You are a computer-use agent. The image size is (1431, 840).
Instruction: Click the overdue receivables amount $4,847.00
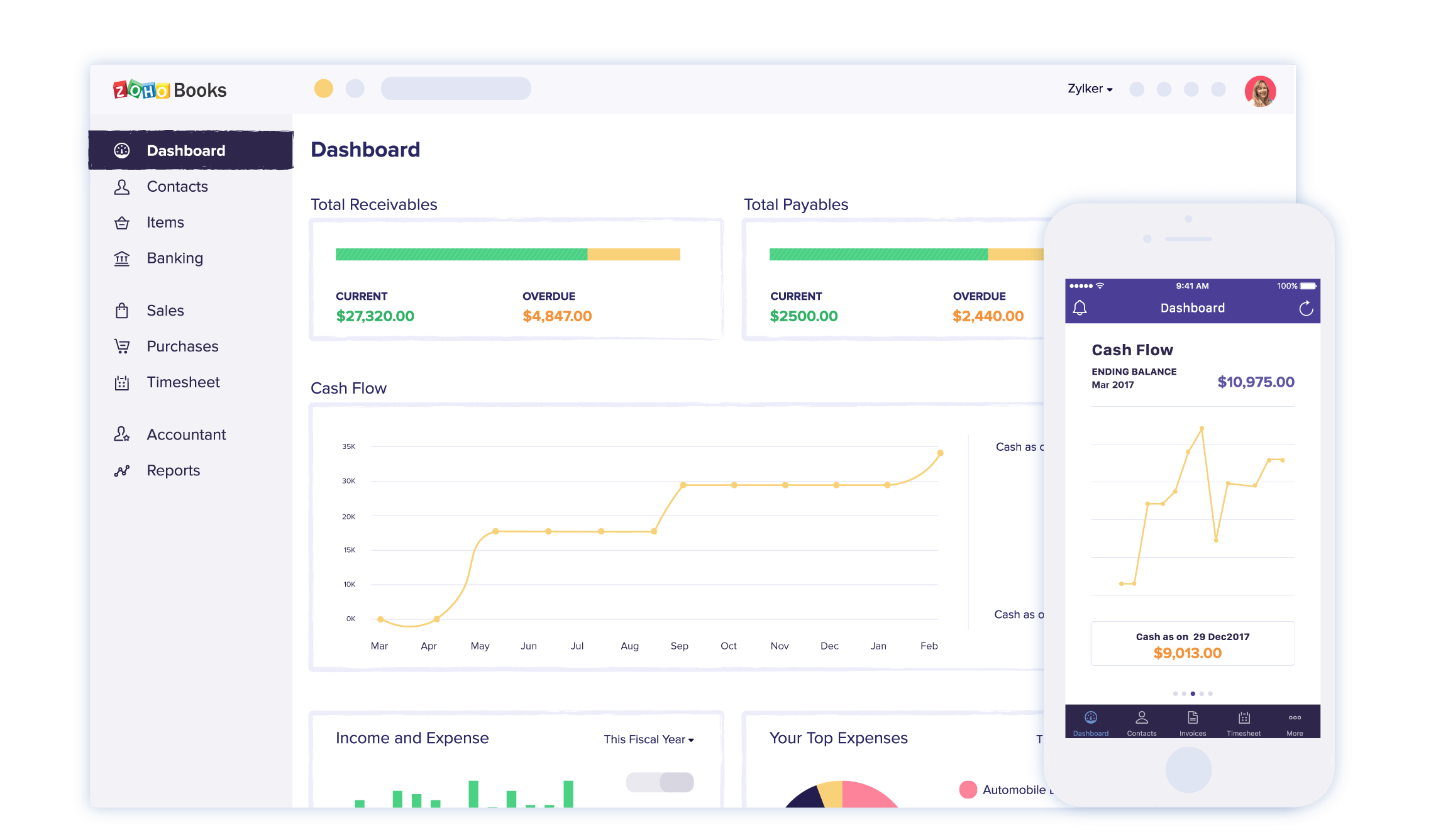click(x=557, y=316)
